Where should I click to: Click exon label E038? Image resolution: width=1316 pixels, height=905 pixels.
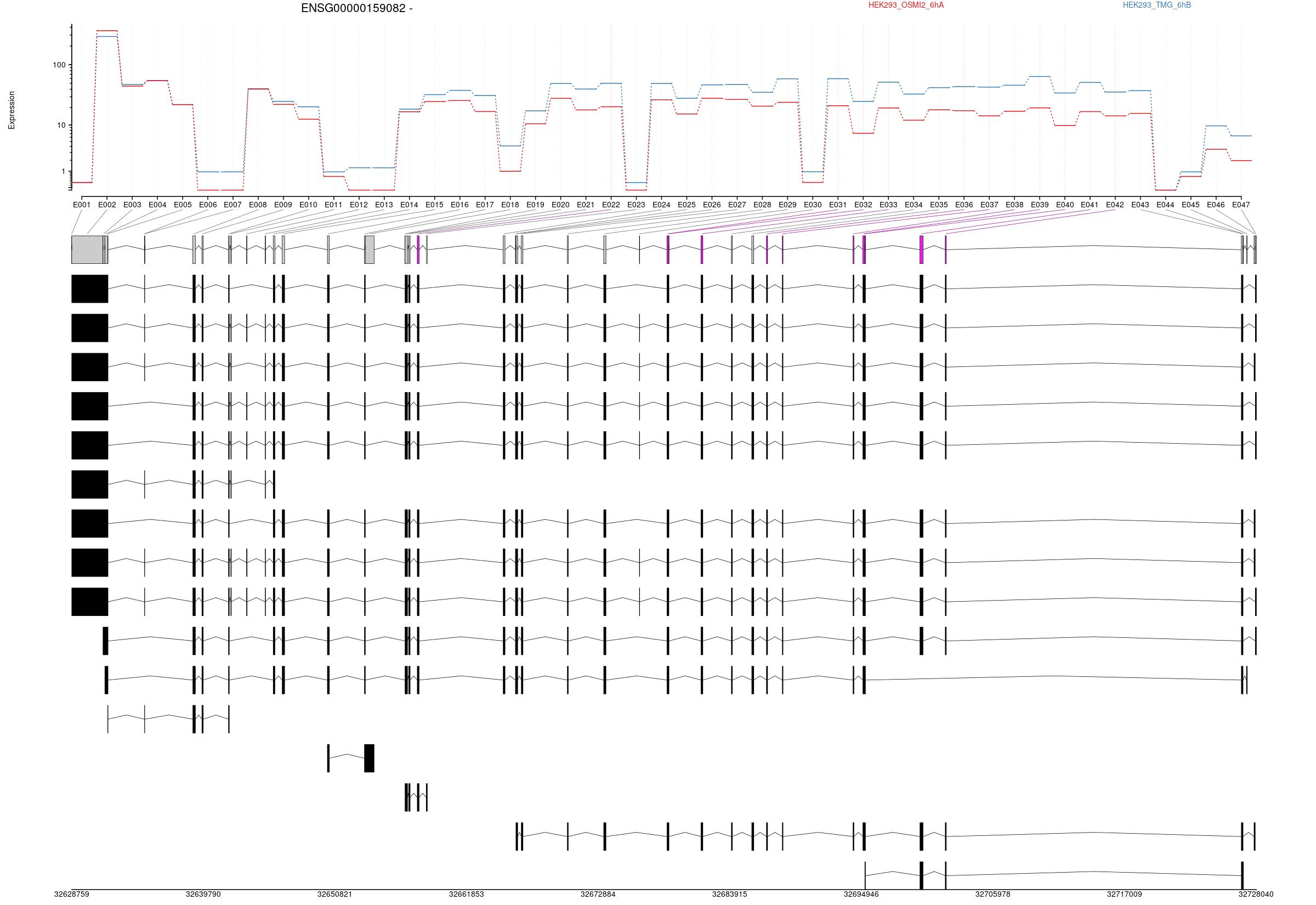pos(1014,205)
